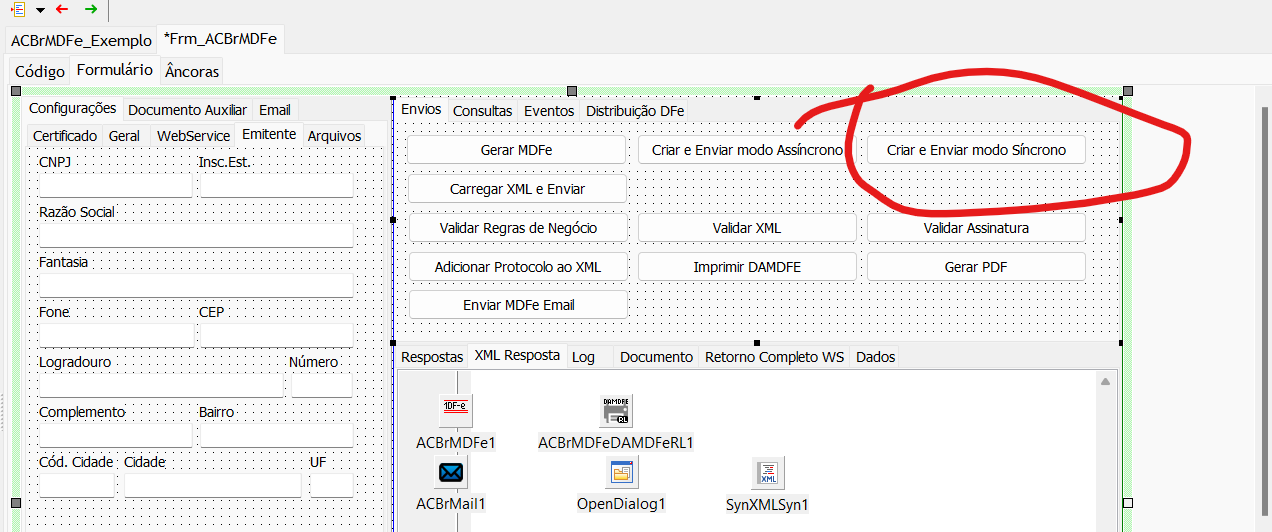Open the Âncoras view tab
The height and width of the screenshot is (532, 1272).
(x=191, y=71)
